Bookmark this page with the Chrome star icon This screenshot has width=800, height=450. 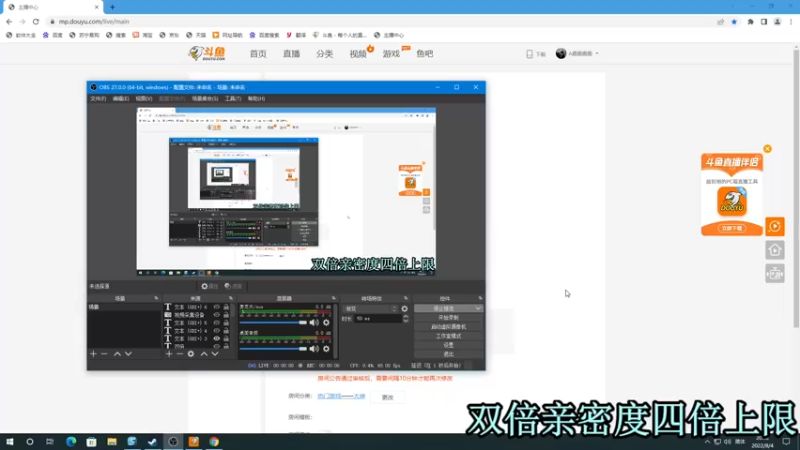pyautogui.click(x=734, y=22)
